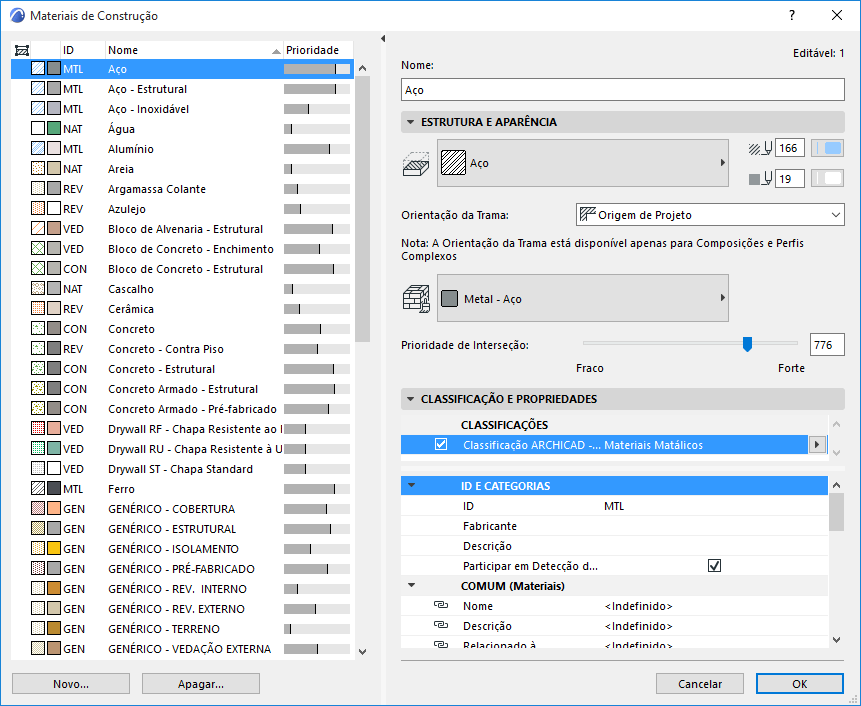Click the Nome text field
Viewport: 861px width, 706px height.
623,89
